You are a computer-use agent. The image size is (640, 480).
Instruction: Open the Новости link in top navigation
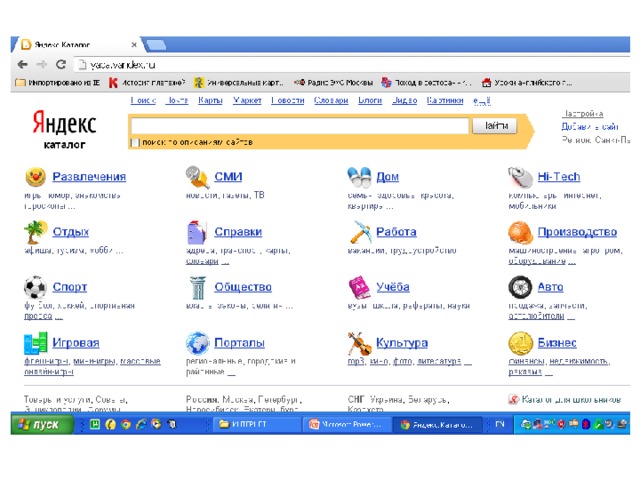coord(287,101)
